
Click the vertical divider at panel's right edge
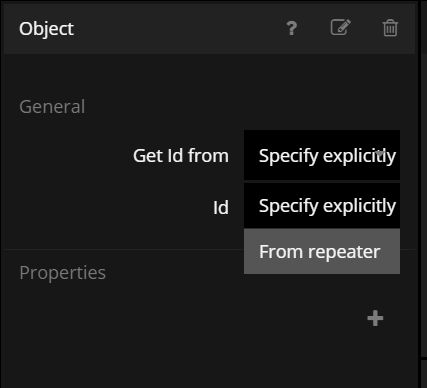point(419,193)
